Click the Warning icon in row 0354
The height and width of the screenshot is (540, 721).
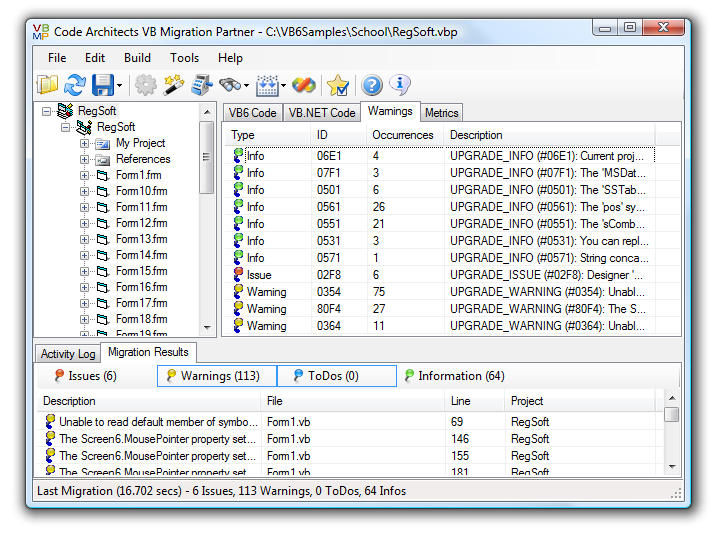coord(238,292)
